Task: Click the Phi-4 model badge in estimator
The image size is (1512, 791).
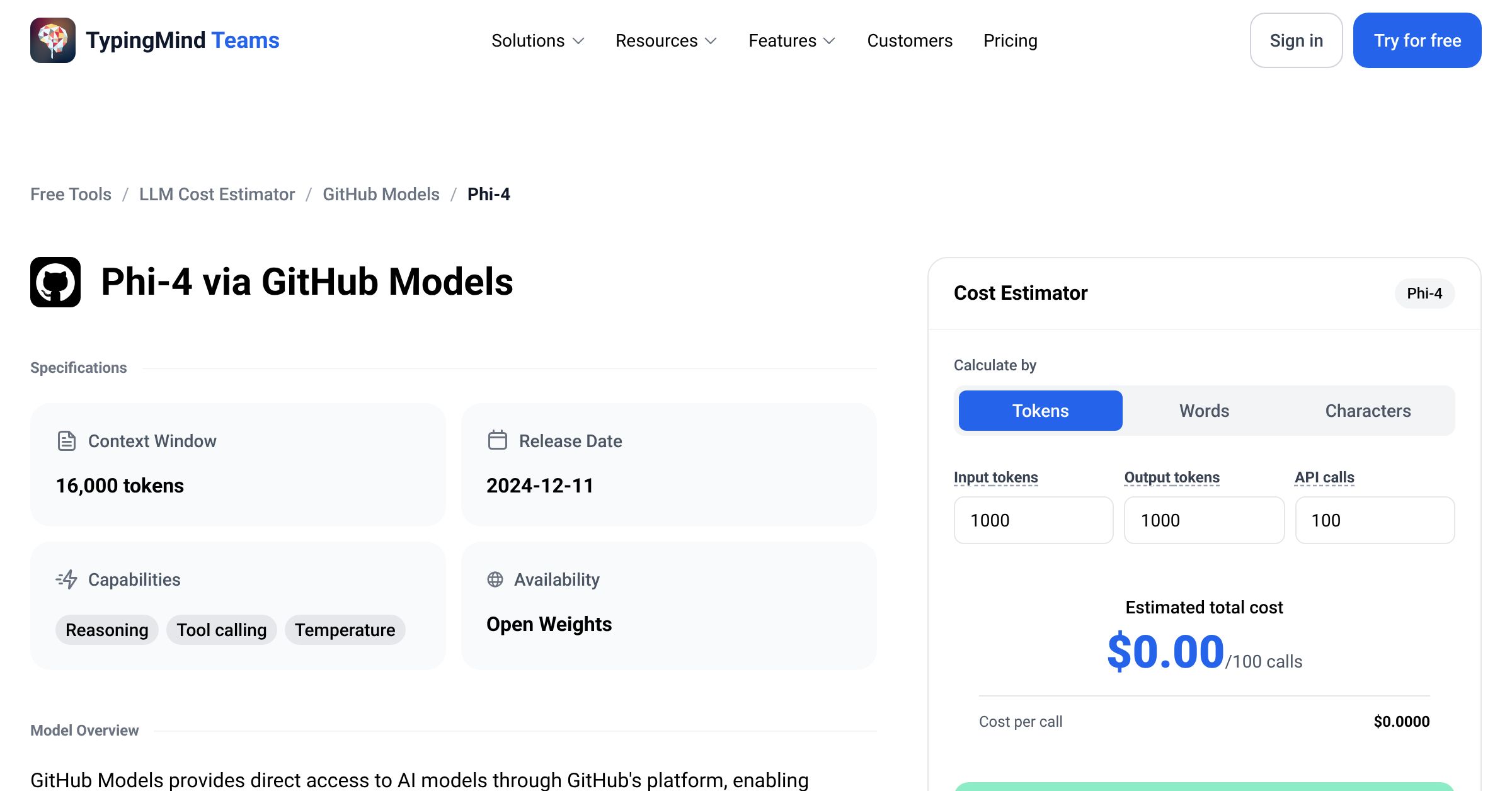Action: click(1425, 293)
